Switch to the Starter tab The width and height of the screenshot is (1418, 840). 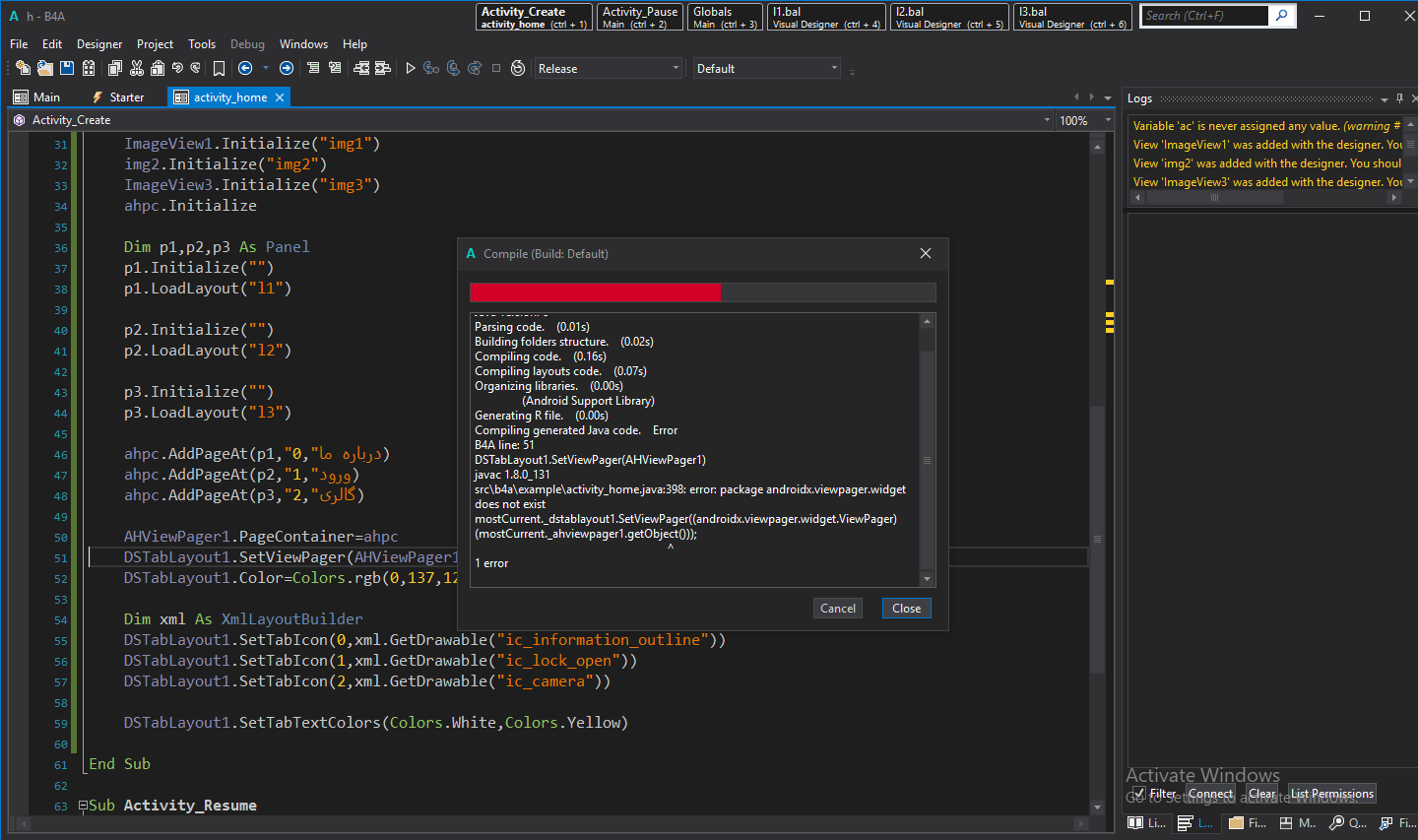pos(118,97)
